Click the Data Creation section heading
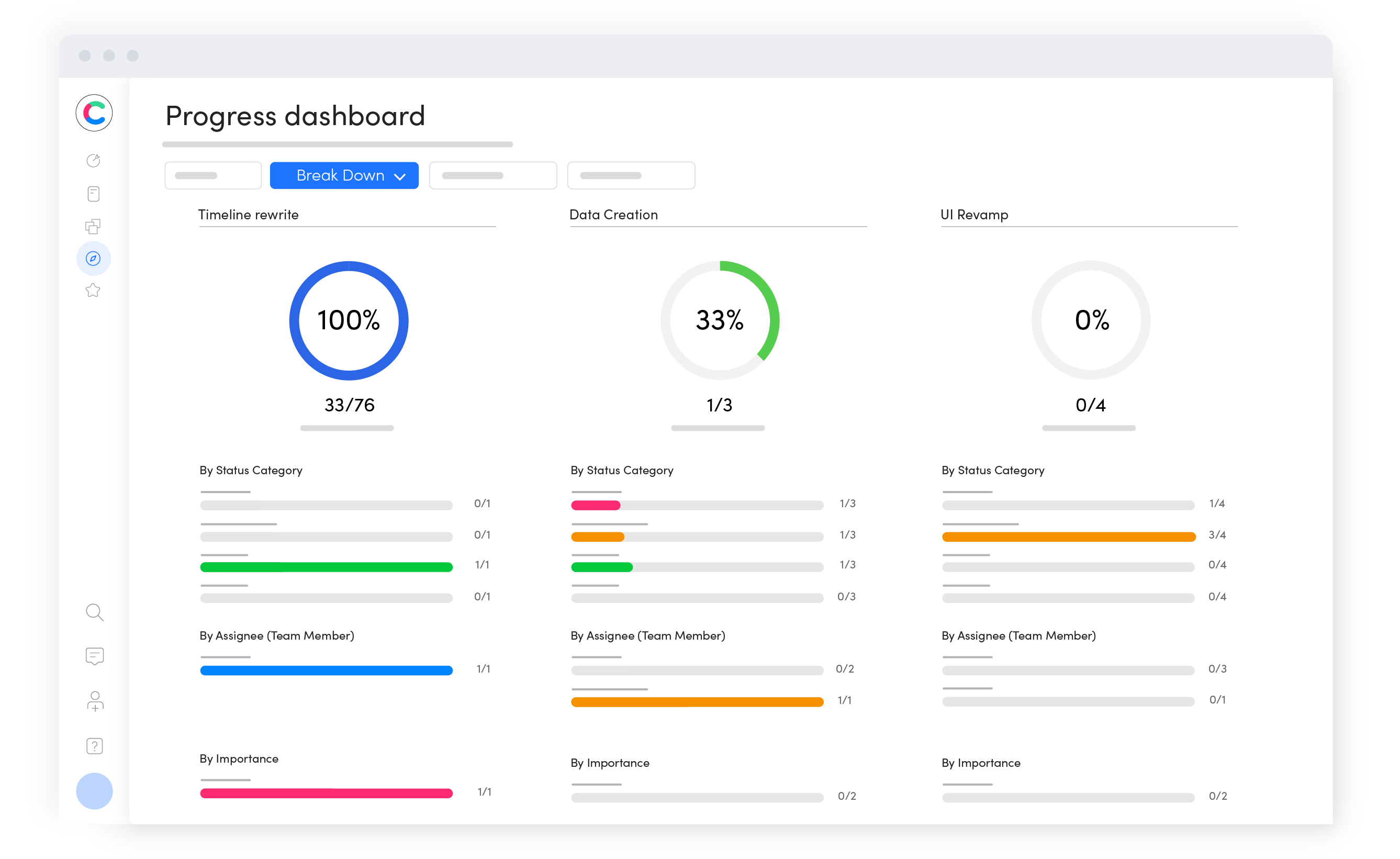This screenshot has width=1400, height=859. pyautogui.click(x=613, y=215)
